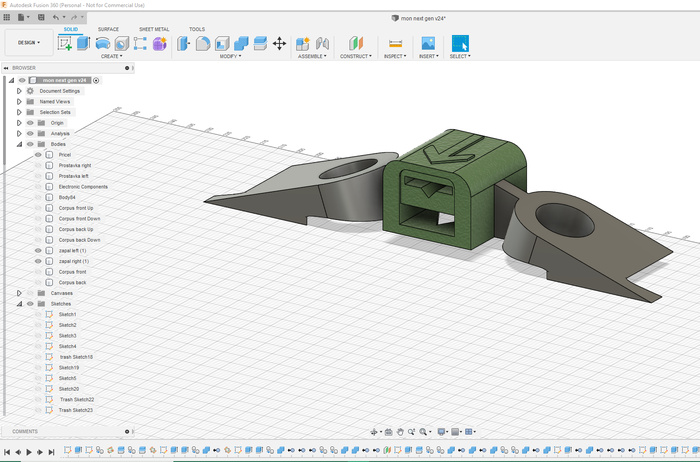Click the Measure tool under Inspect

tap(395, 43)
